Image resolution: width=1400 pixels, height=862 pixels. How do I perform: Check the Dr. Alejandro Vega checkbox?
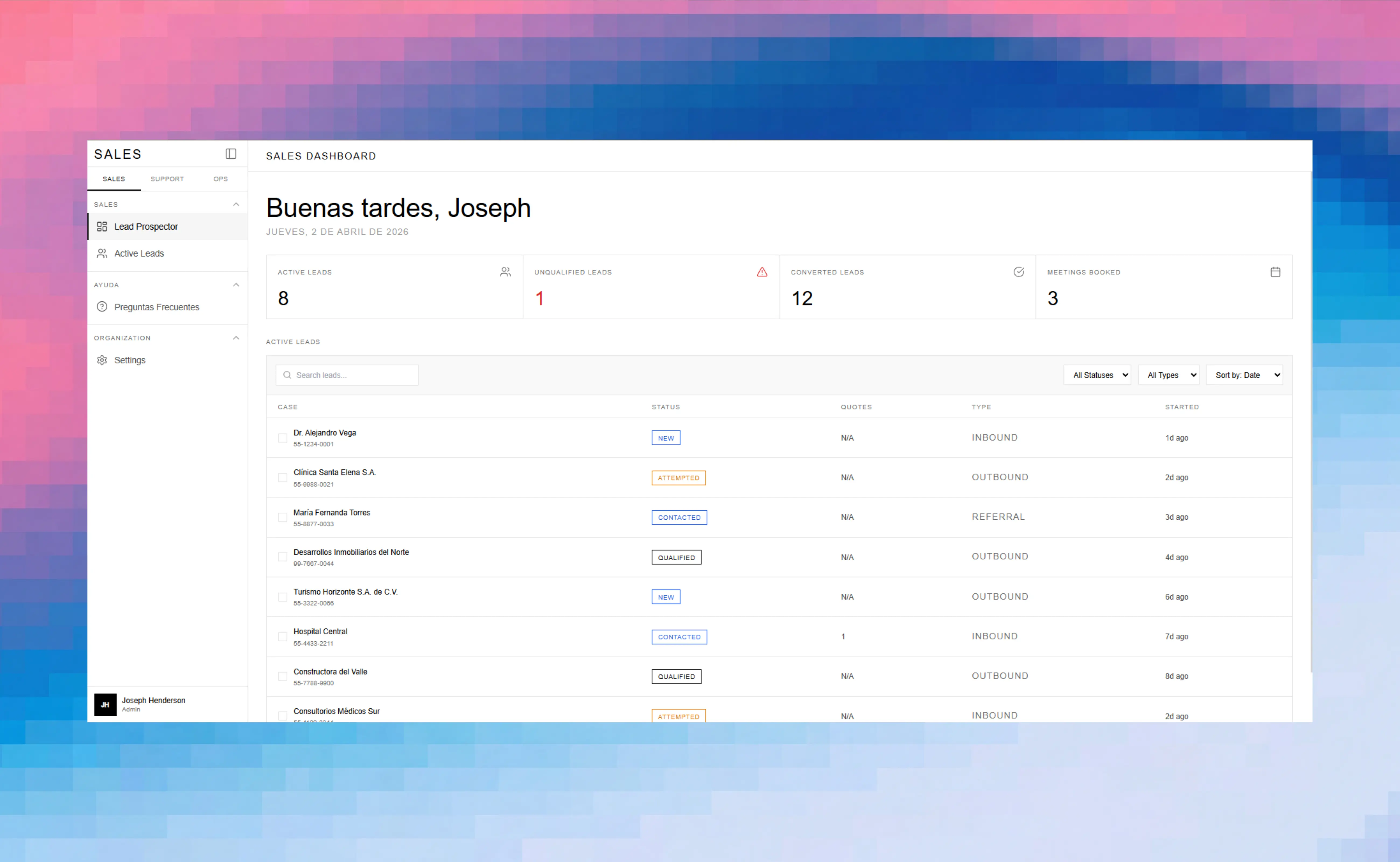[283, 438]
